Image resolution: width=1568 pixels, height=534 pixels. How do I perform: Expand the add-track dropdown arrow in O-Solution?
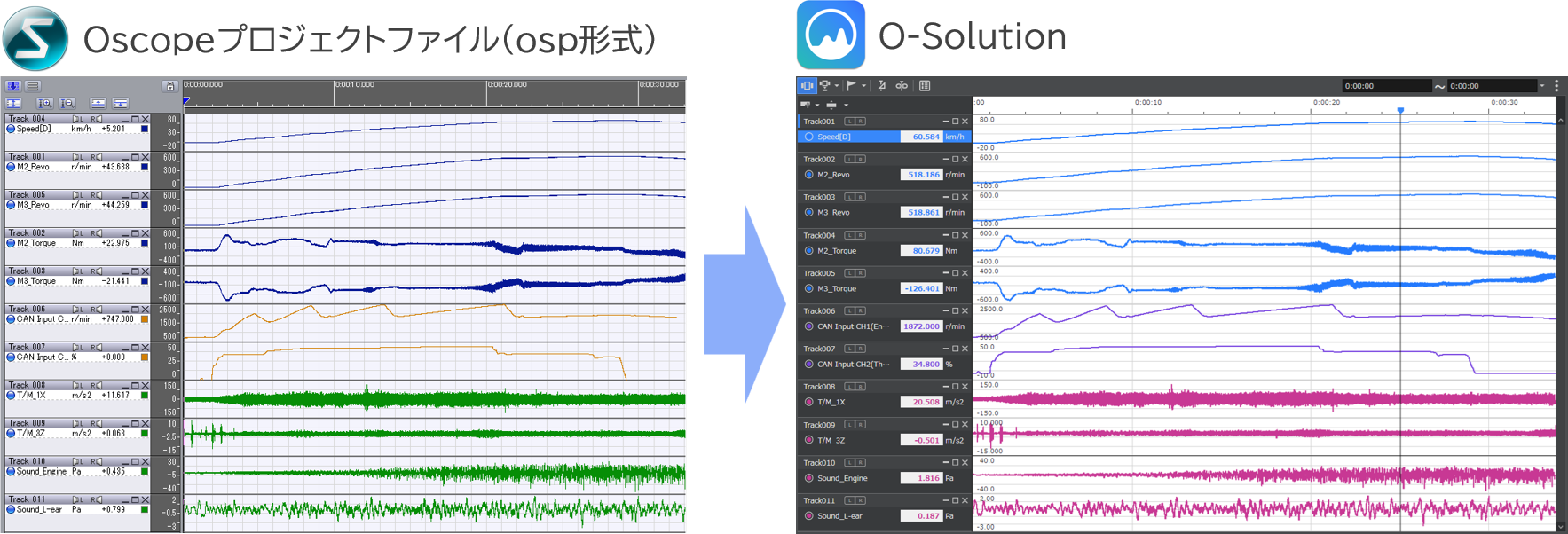pos(817,105)
